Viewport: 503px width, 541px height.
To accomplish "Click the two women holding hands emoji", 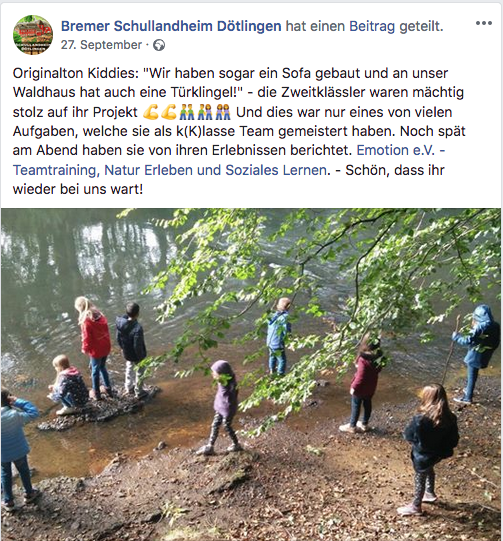I will click(x=223, y=112).
